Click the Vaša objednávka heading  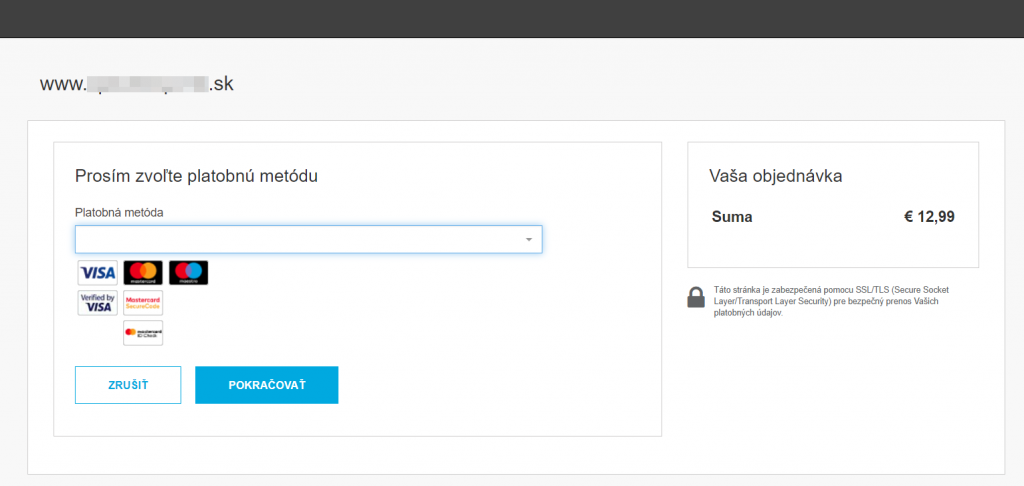pos(775,176)
